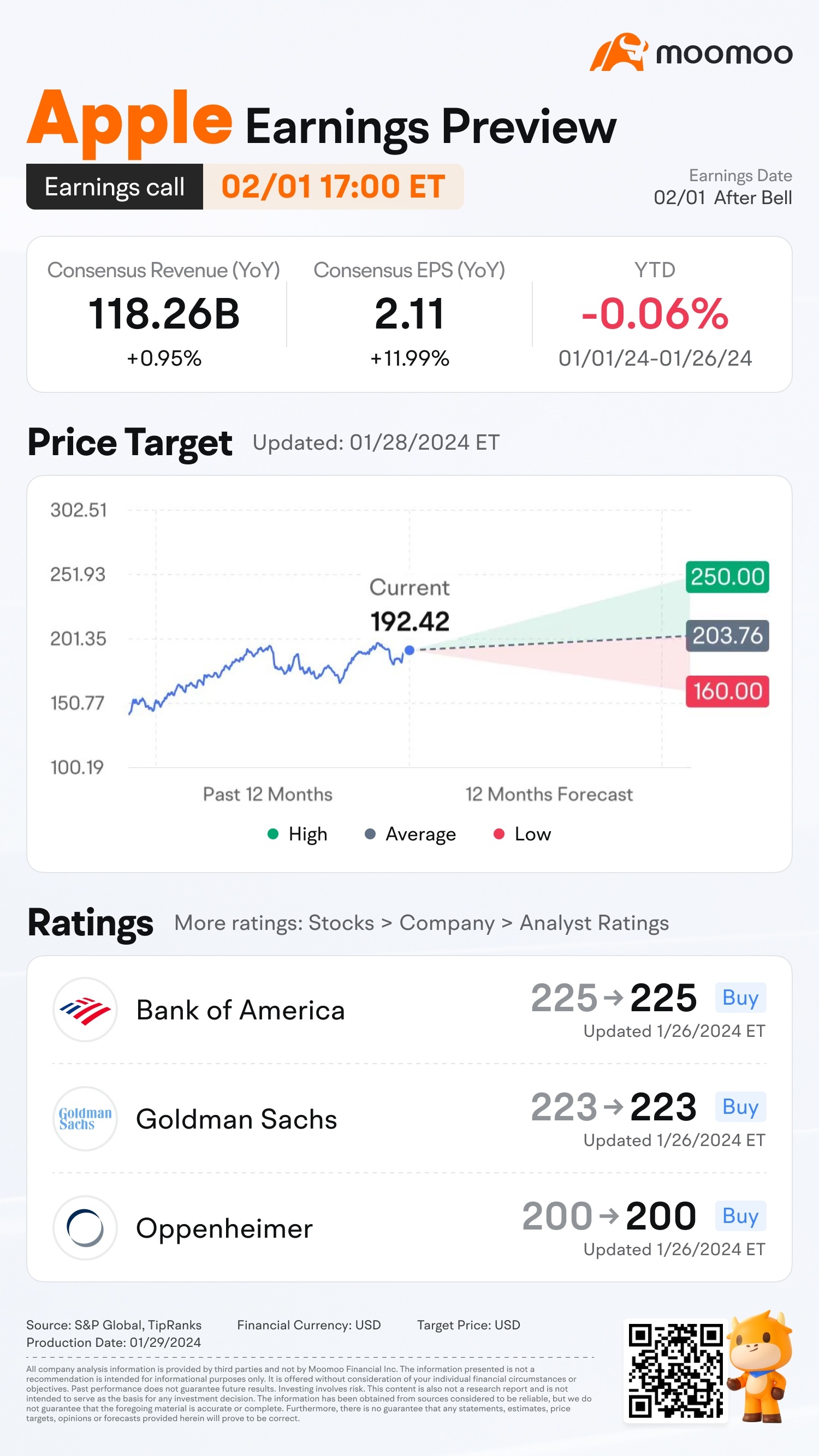
Task: Click the gray 203.76 average target label
Action: tap(727, 636)
